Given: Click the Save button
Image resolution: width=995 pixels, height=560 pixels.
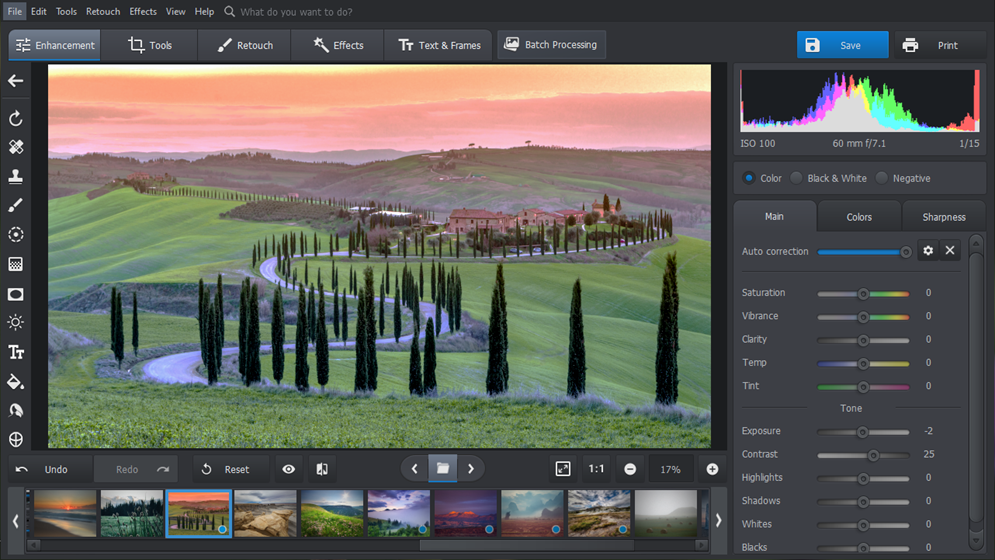Looking at the screenshot, I should point(842,45).
